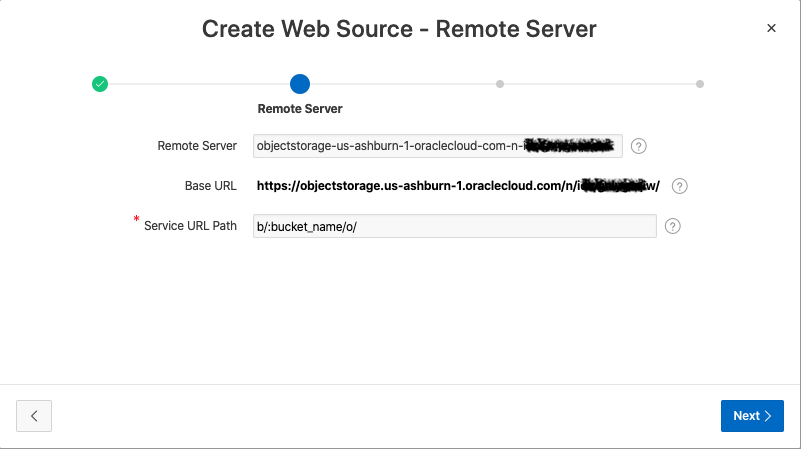Click the Remote Server value field

coord(438,146)
